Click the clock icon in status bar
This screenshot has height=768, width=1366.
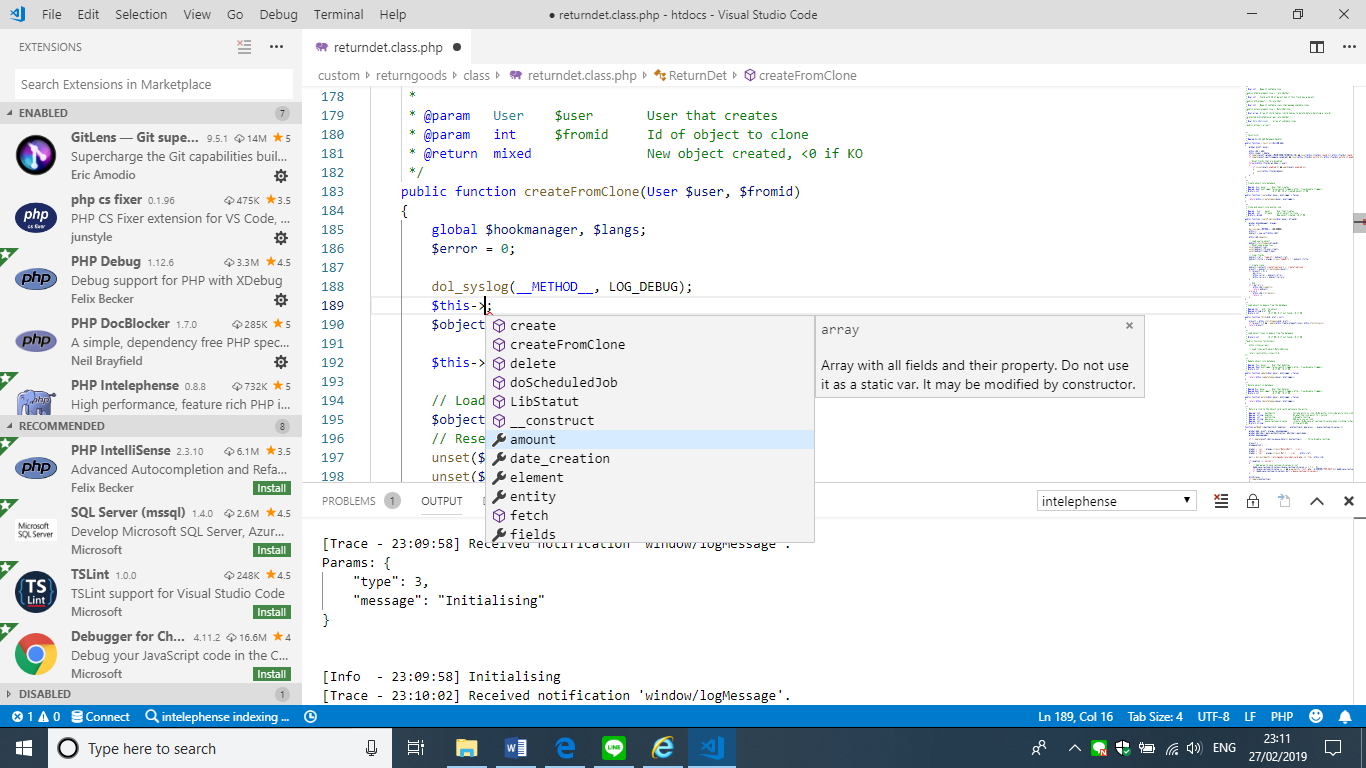(310, 717)
